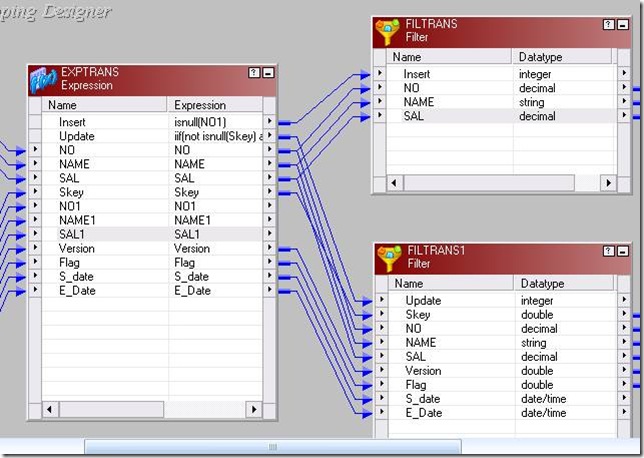Click the Name column header in EXPTRANS
Image resolution: width=644 pixels, height=458 pixels.
coord(104,105)
